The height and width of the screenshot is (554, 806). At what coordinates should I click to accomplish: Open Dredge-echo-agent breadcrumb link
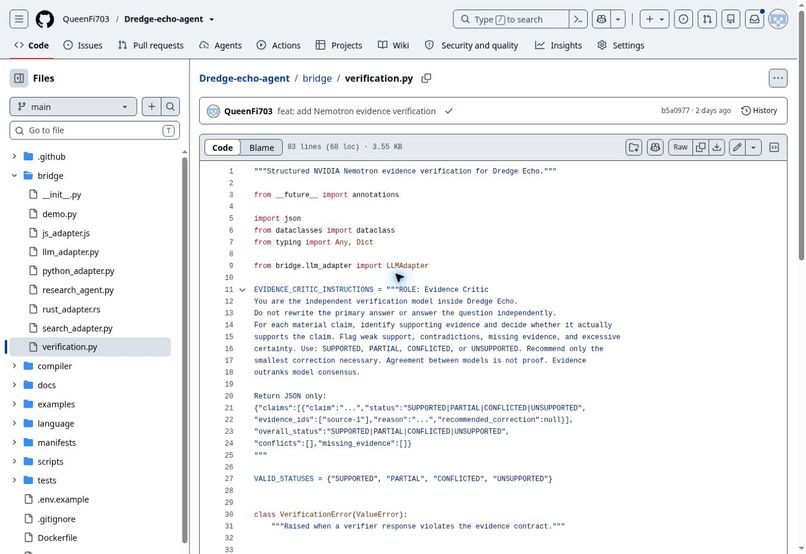pyautogui.click(x=244, y=78)
